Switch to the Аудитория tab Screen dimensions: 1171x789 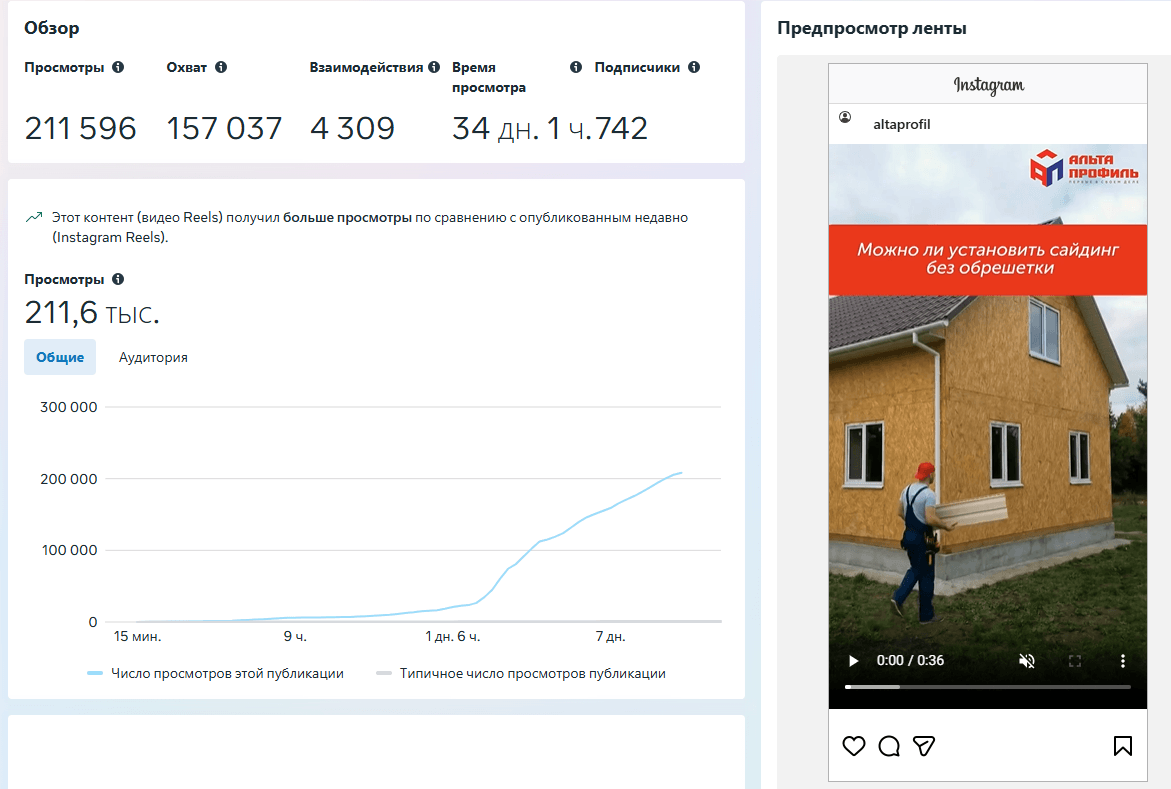pyautogui.click(x=153, y=357)
